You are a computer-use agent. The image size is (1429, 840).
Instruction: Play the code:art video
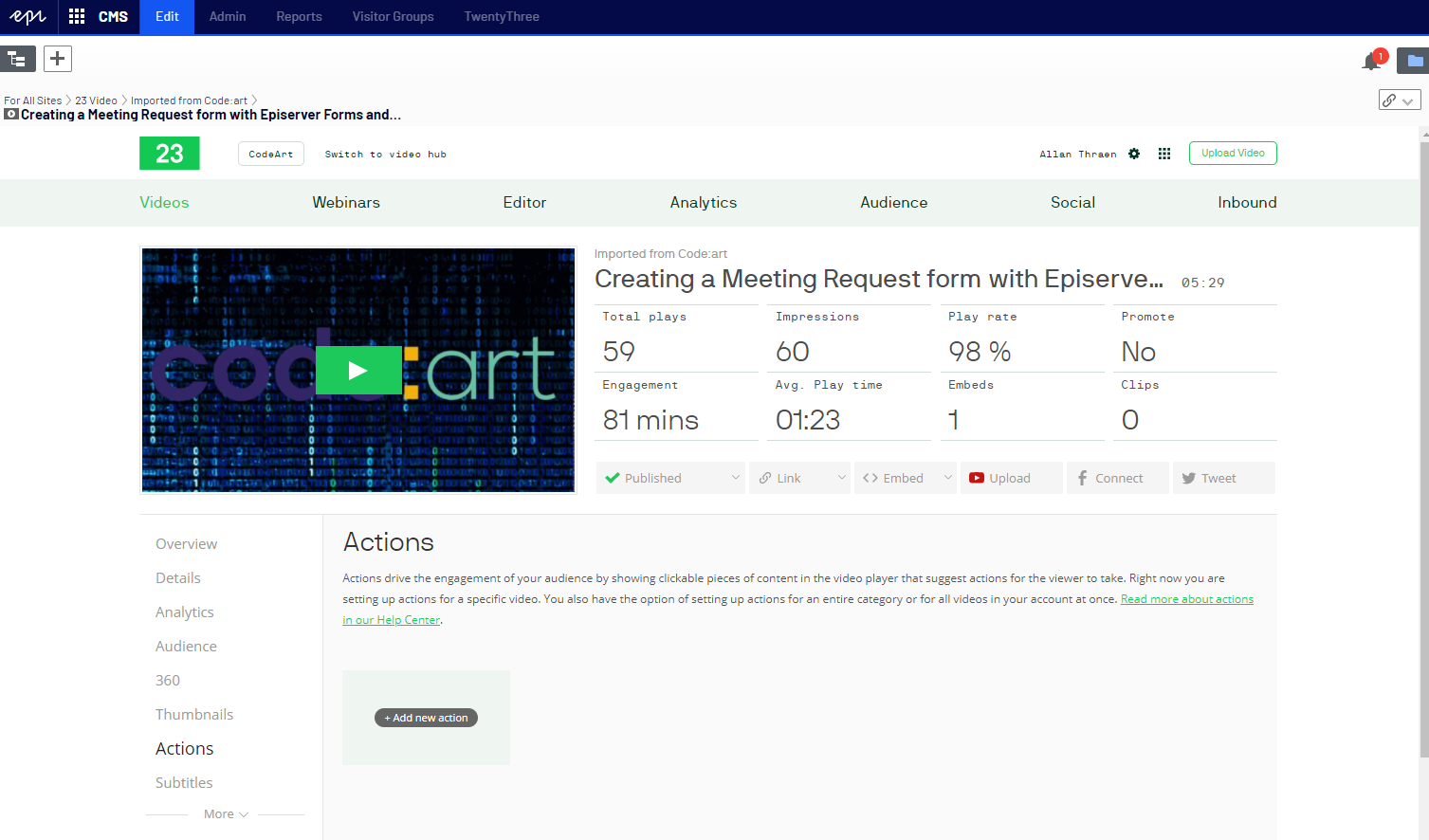click(358, 370)
